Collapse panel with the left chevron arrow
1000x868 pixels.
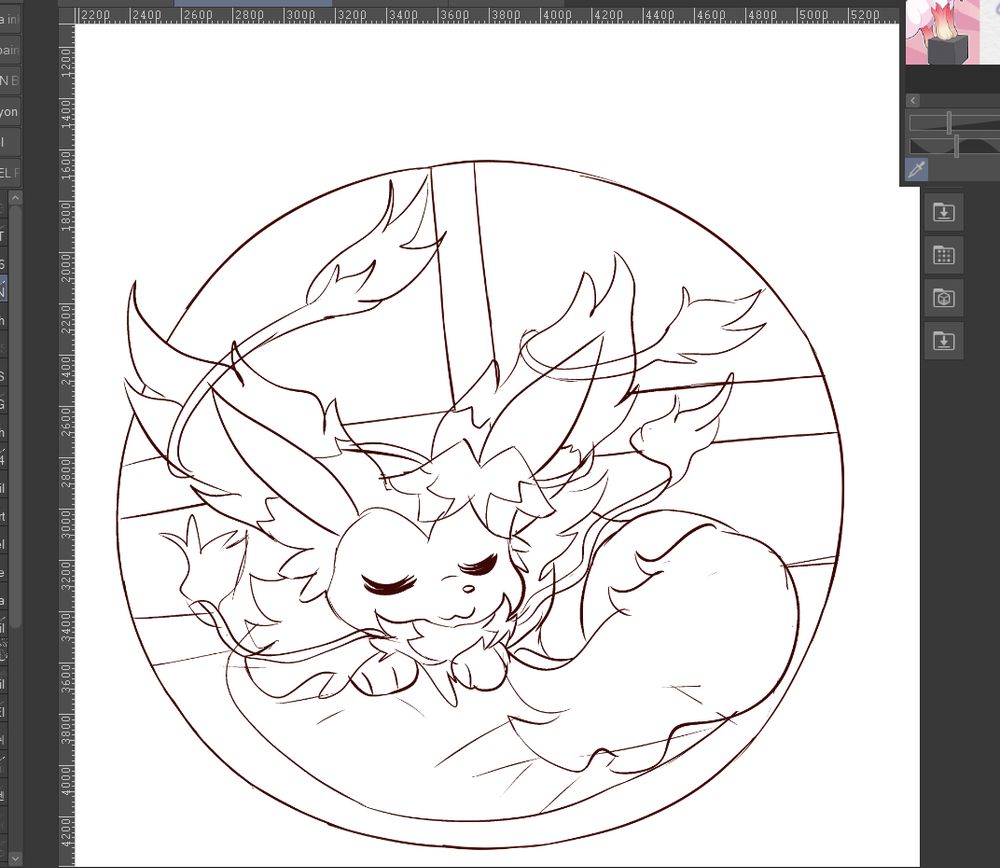[913, 100]
